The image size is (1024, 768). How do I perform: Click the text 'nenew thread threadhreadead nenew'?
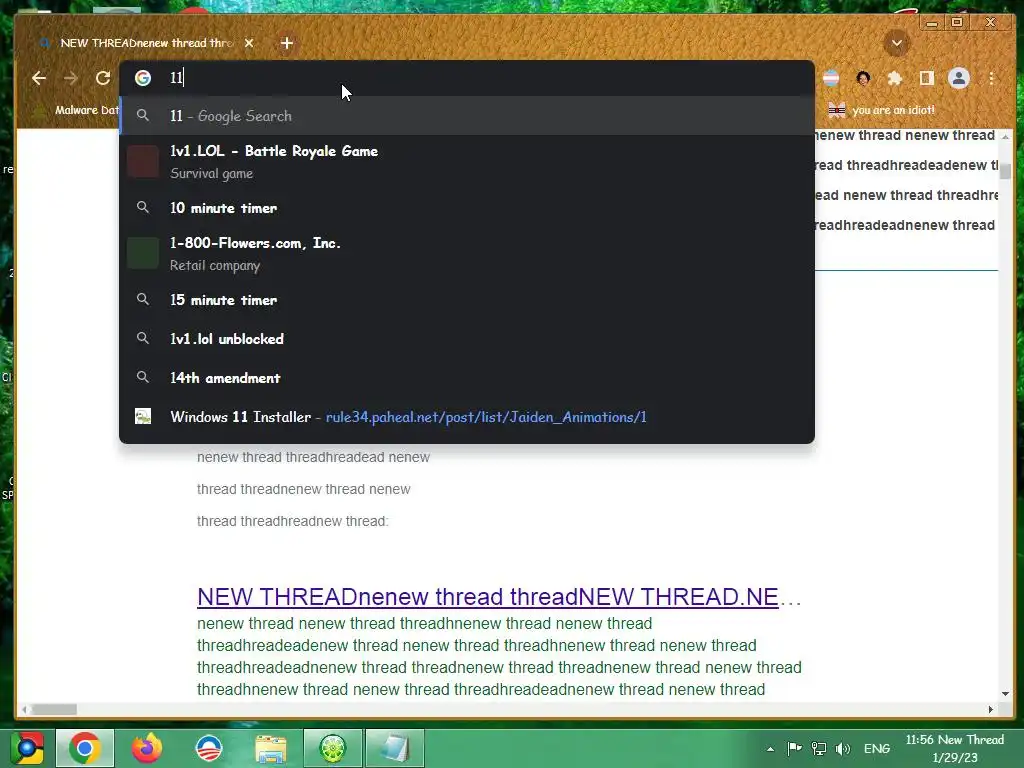pyautogui.click(x=313, y=457)
